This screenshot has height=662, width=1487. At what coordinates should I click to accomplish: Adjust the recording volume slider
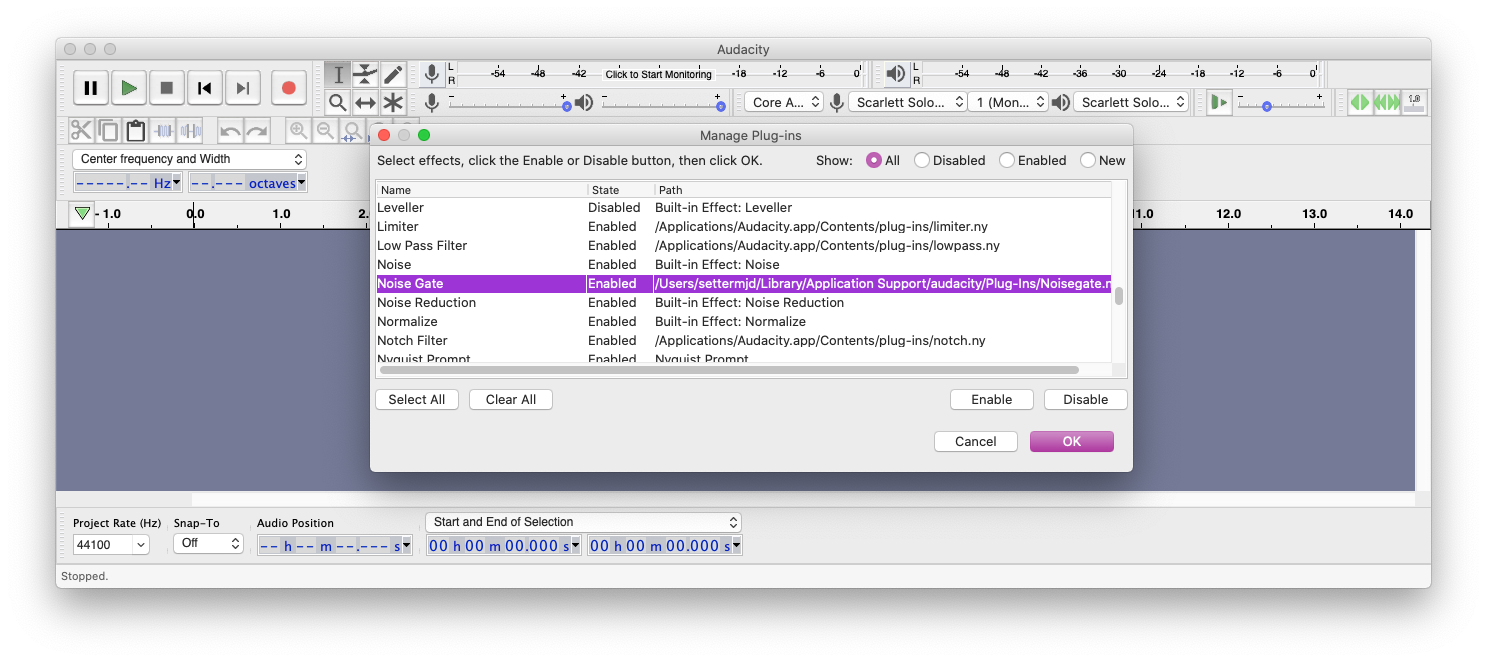click(509, 102)
